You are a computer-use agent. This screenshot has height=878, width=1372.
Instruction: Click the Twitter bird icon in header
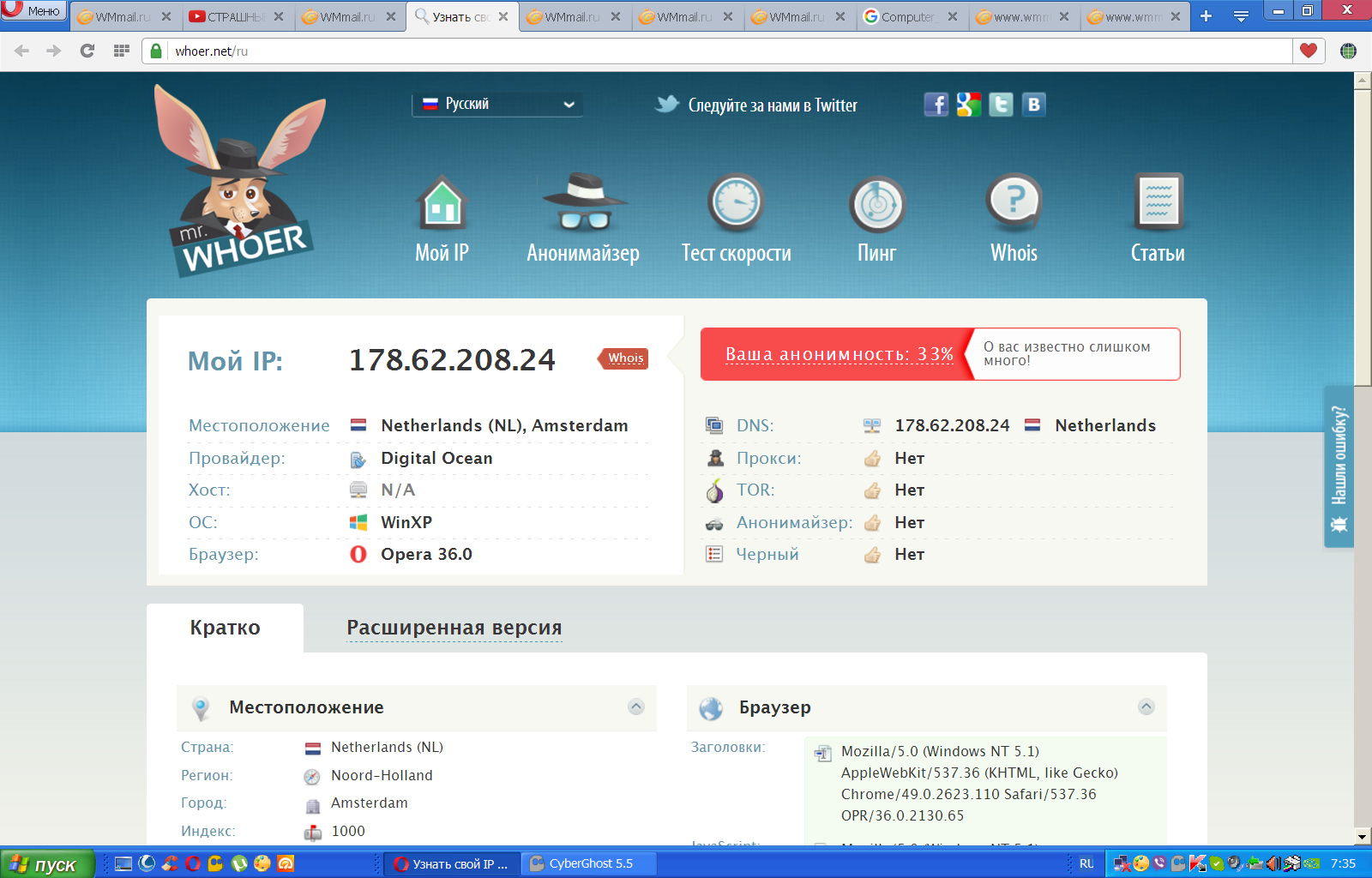[667, 104]
